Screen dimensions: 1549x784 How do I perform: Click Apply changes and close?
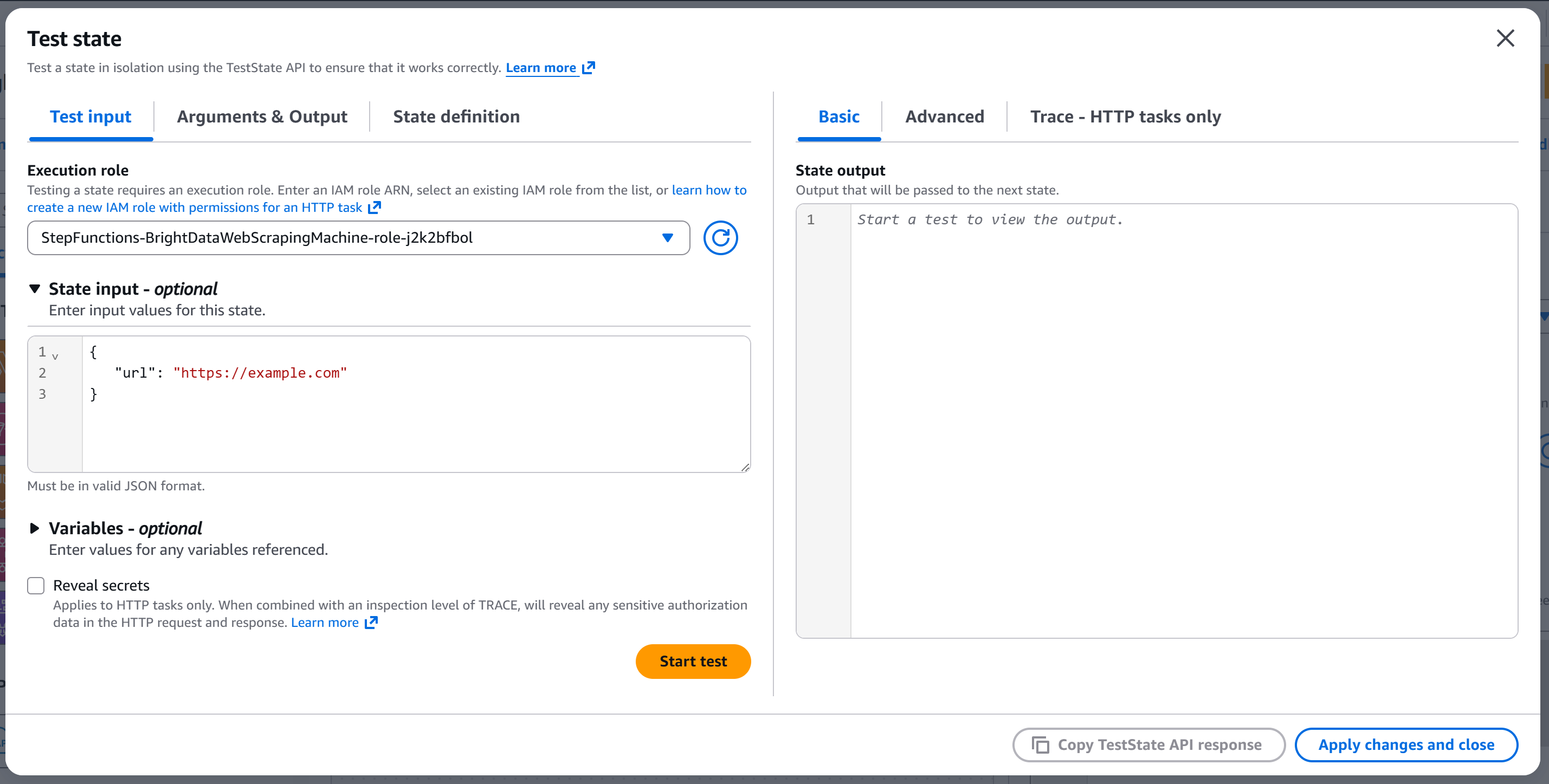1406,744
